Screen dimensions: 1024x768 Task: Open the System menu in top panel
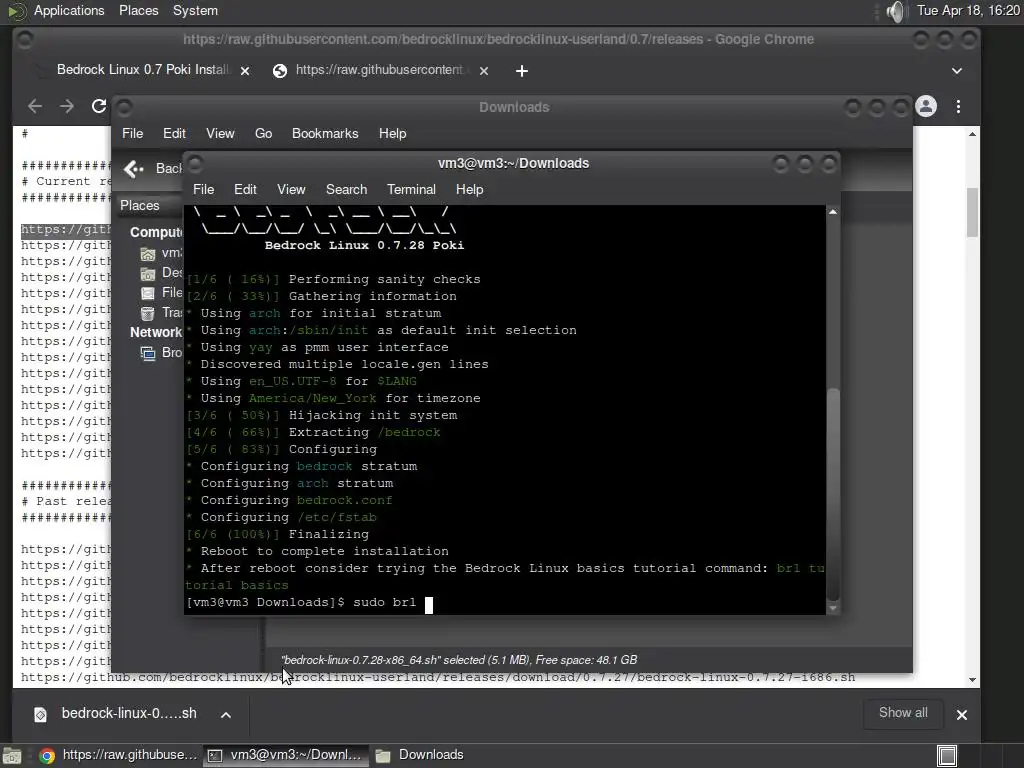(x=195, y=10)
